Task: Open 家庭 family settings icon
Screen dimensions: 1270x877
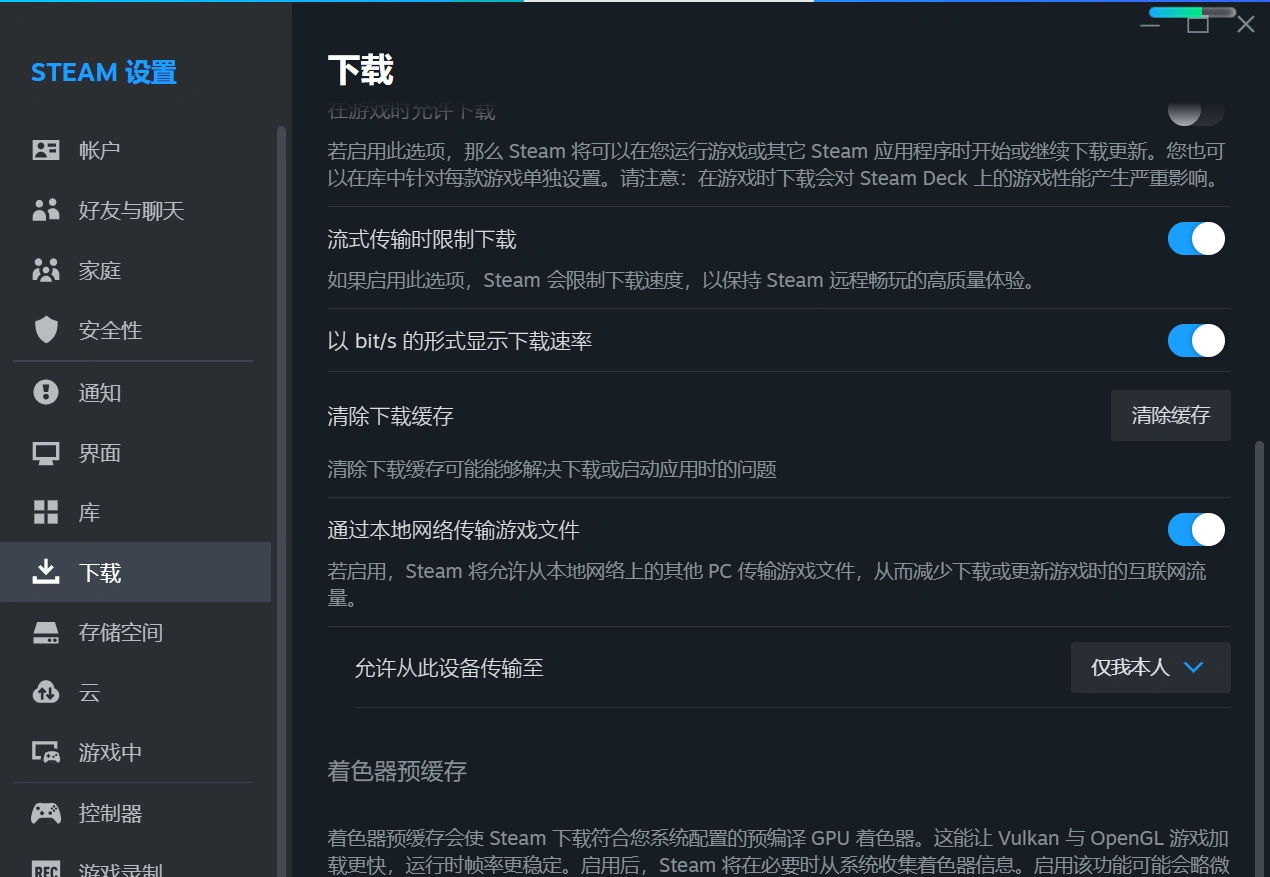Action: coord(46,270)
